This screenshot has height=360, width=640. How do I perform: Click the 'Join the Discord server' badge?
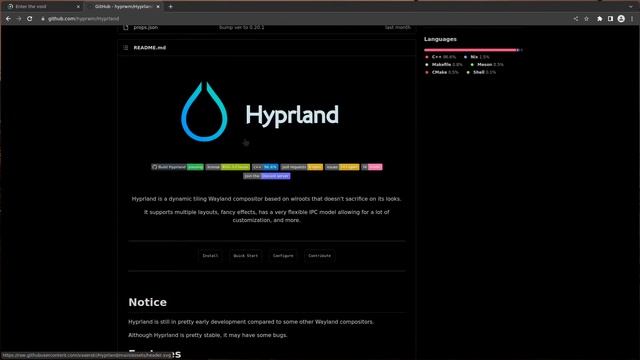coord(267,176)
